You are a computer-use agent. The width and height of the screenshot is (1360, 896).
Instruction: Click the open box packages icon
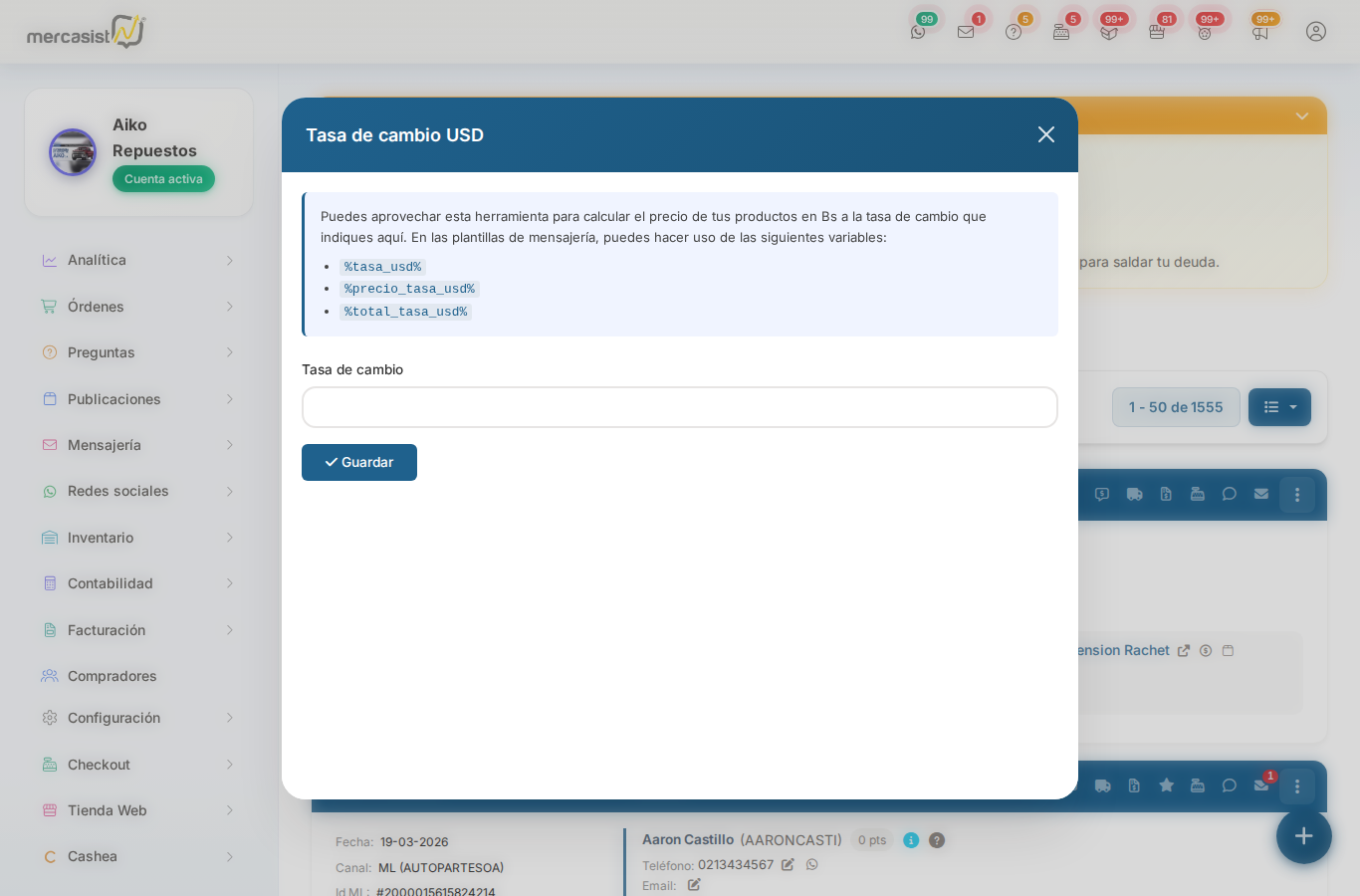point(1109,32)
